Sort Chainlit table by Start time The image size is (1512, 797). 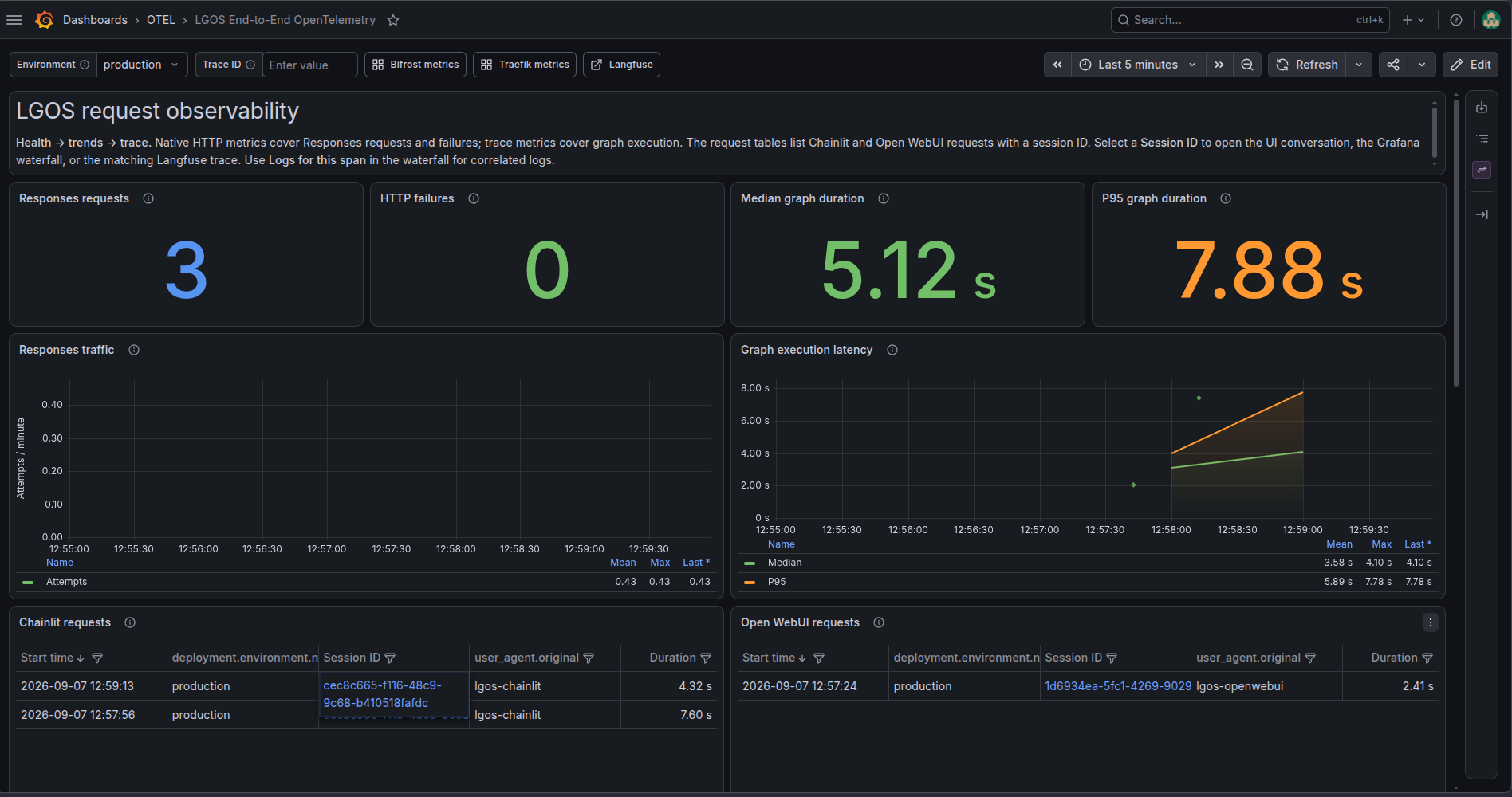(x=53, y=658)
